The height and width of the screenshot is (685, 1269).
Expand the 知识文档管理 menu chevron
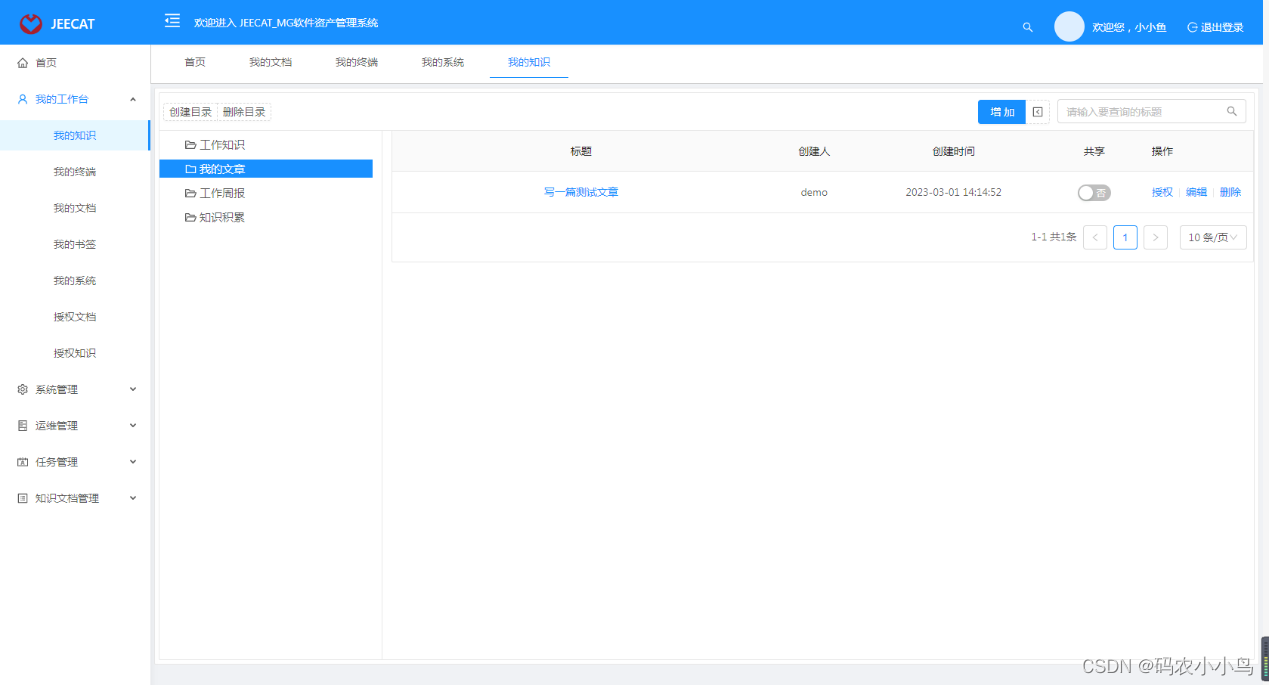click(x=133, y=498)
